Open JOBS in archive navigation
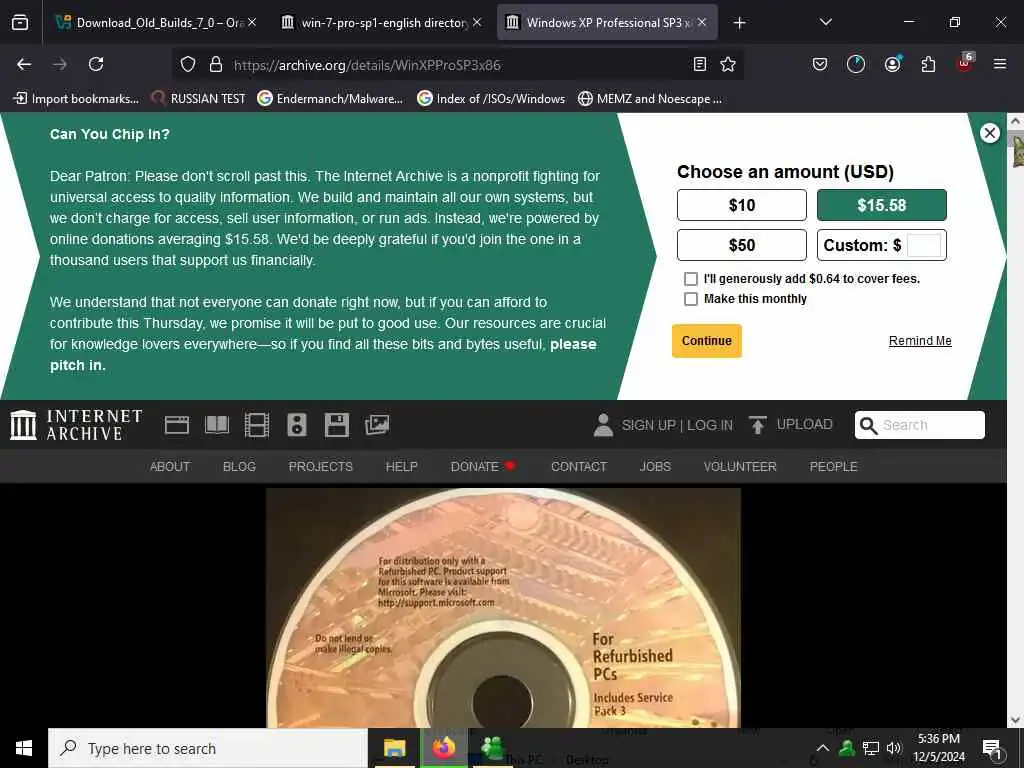 tap(655, 466)
